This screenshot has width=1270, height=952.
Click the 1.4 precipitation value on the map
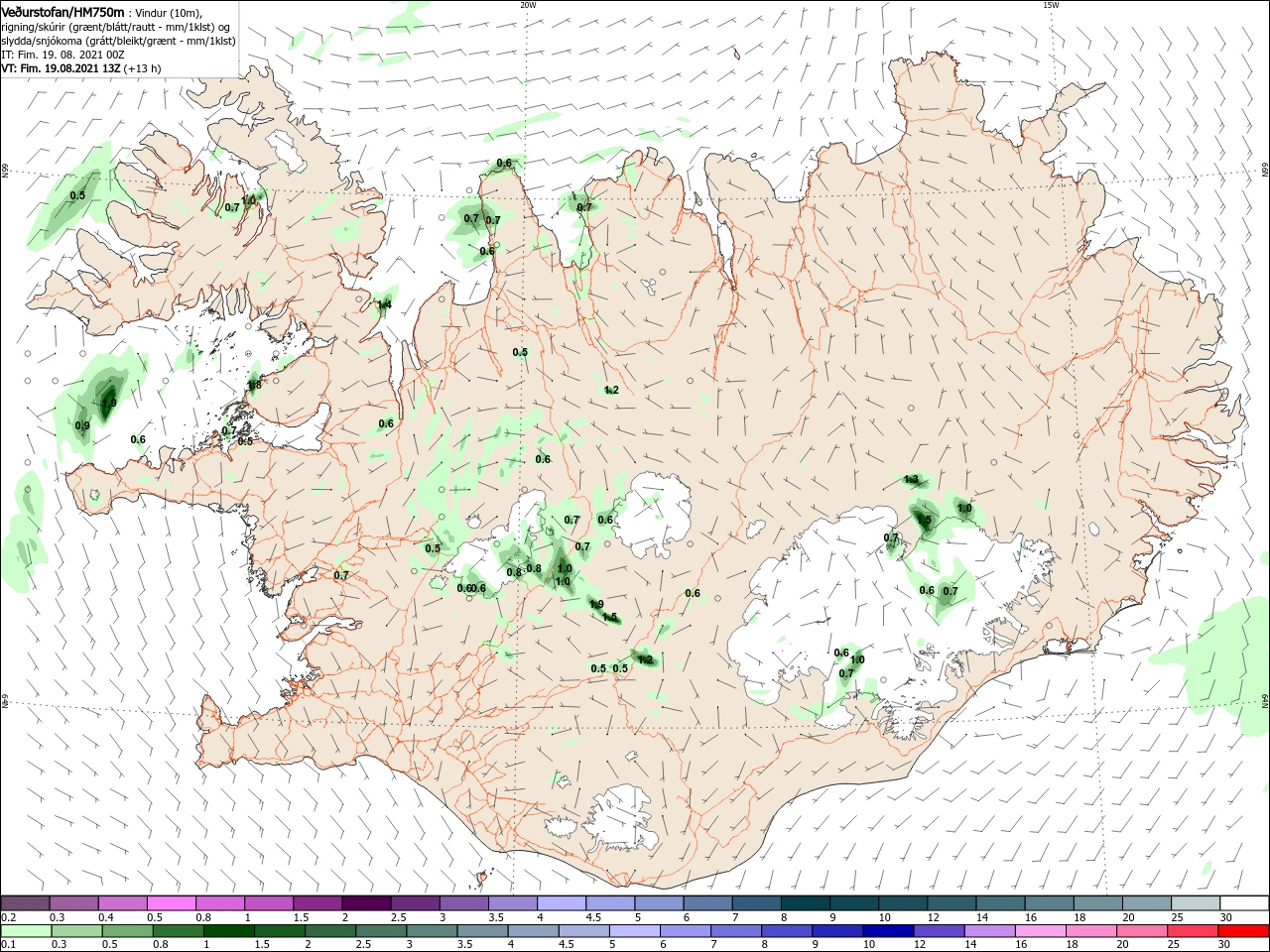tap(384, 305)
